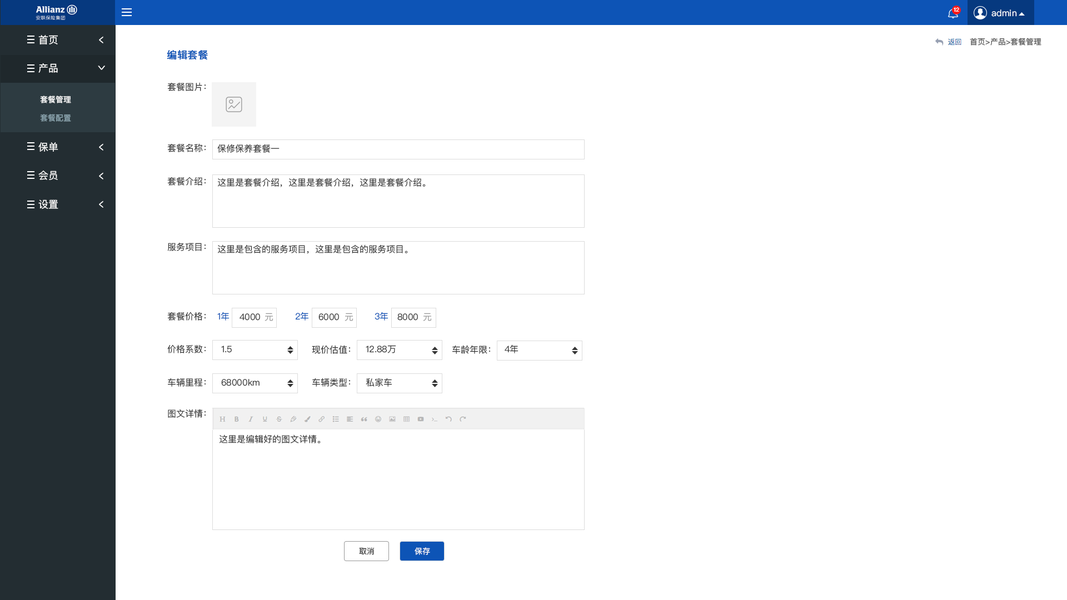Expand the 设置 sidebar menu

(x=58, y=204)
